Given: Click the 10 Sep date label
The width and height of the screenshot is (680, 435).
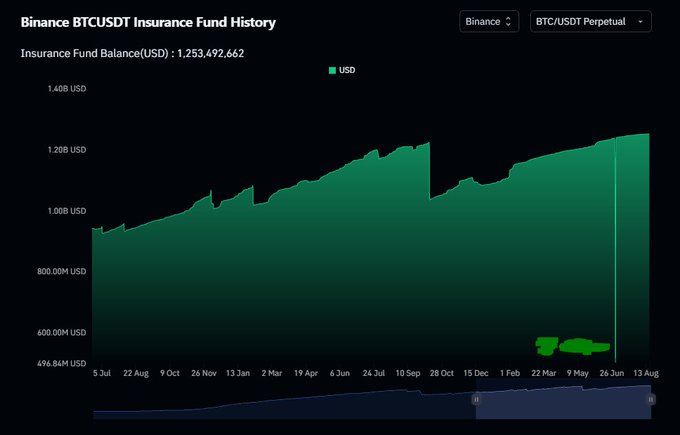Looking at the screenshot, I should pos(408,373).
